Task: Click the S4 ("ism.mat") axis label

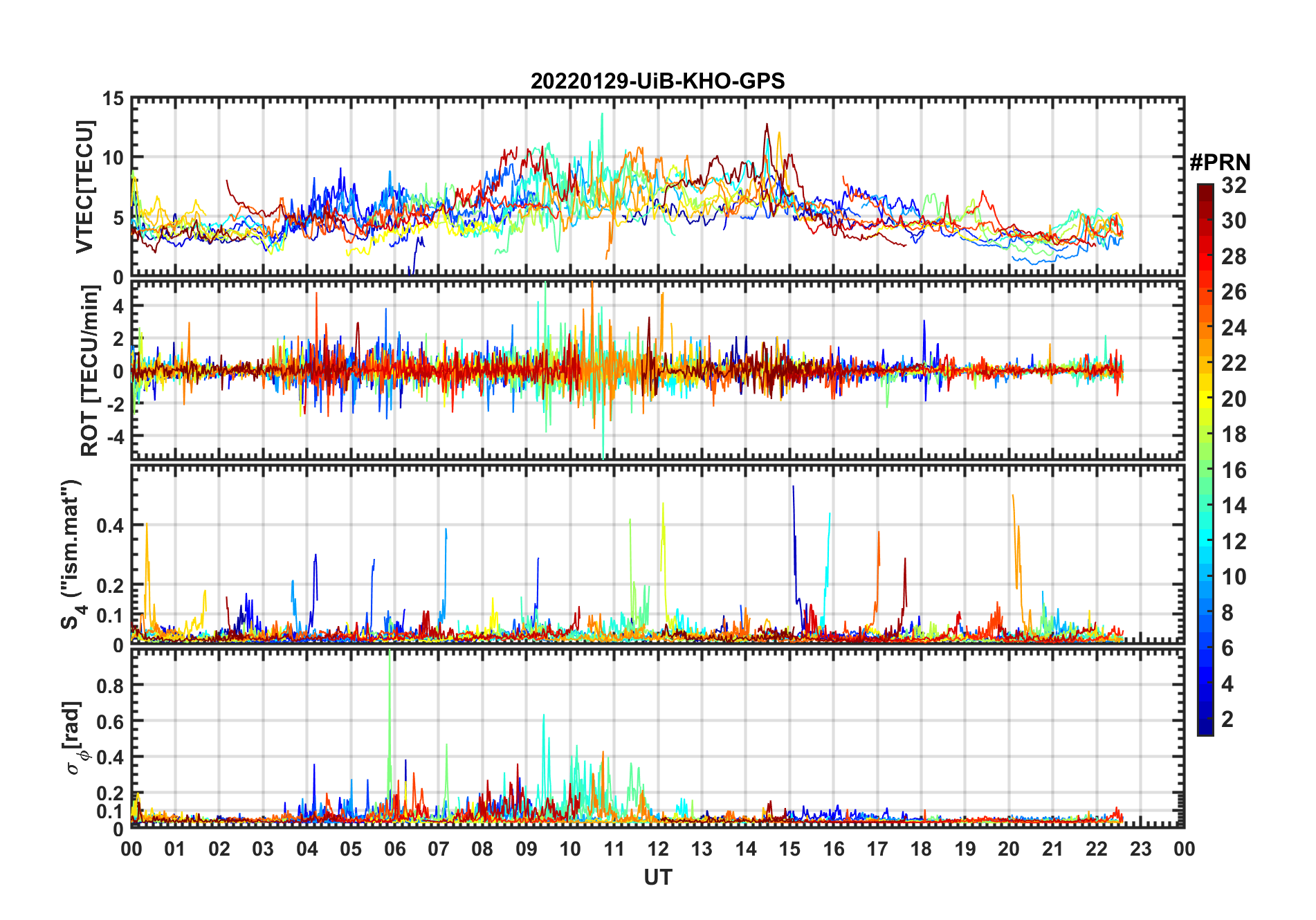Action: [x=71, y=555]
